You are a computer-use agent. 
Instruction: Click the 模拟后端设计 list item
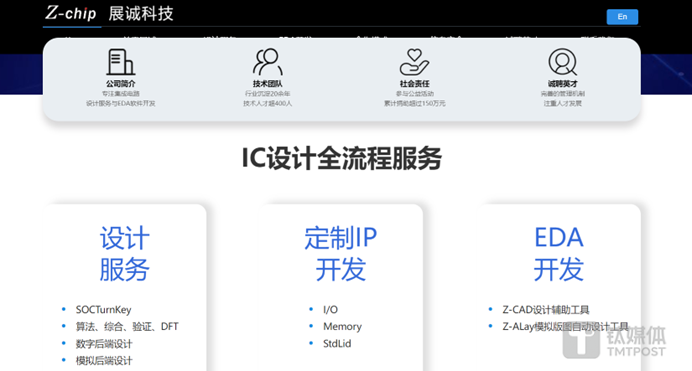(104, 361)
